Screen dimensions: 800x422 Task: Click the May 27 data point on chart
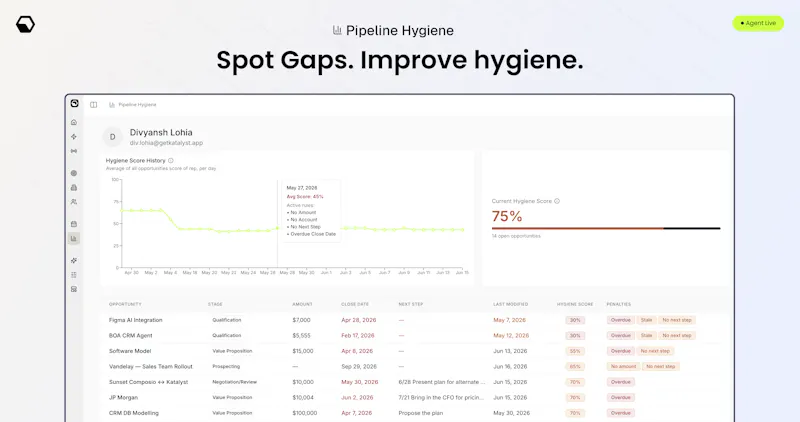pyautogui.click(x=278, y=228)
